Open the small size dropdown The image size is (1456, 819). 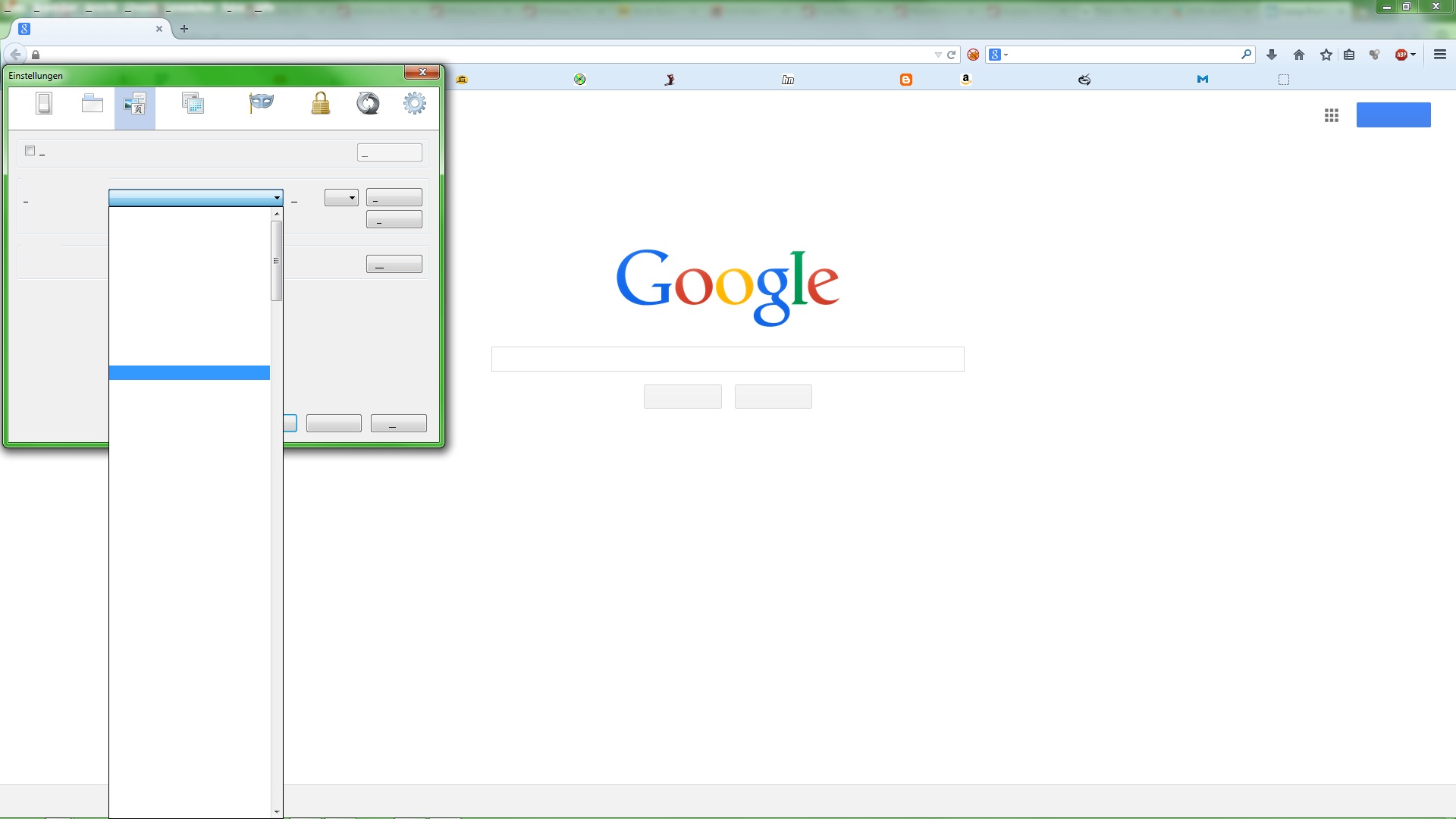pyautogui.click(x=341, y=198)
